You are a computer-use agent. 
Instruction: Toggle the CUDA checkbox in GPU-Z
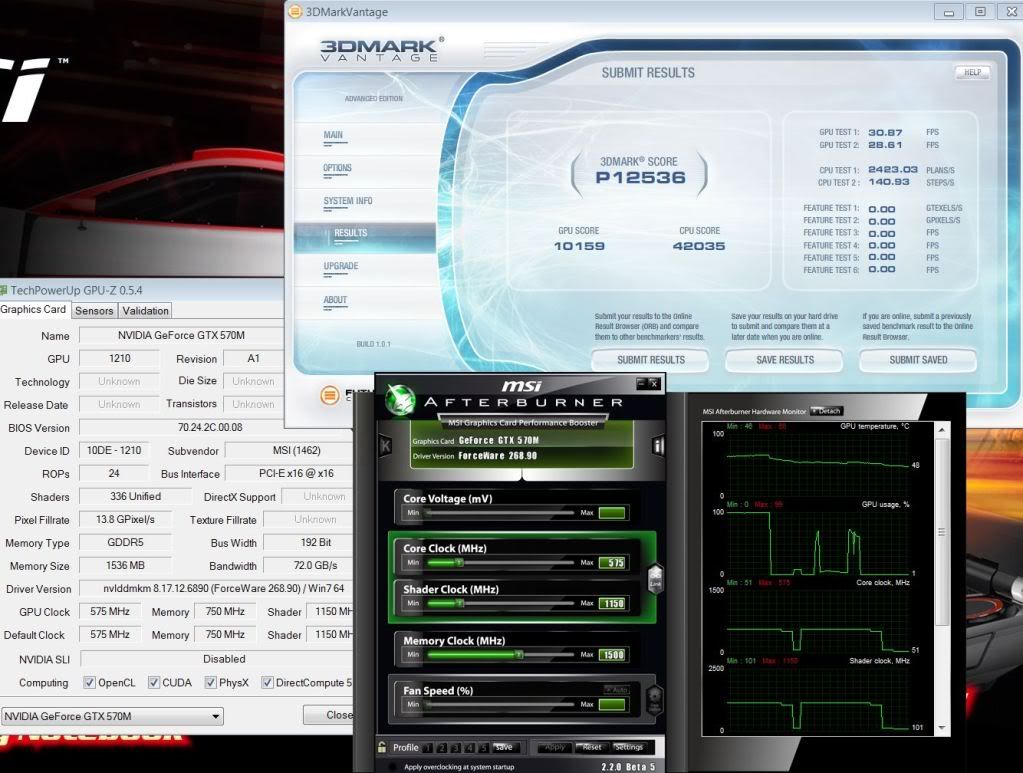coord(154,683)
